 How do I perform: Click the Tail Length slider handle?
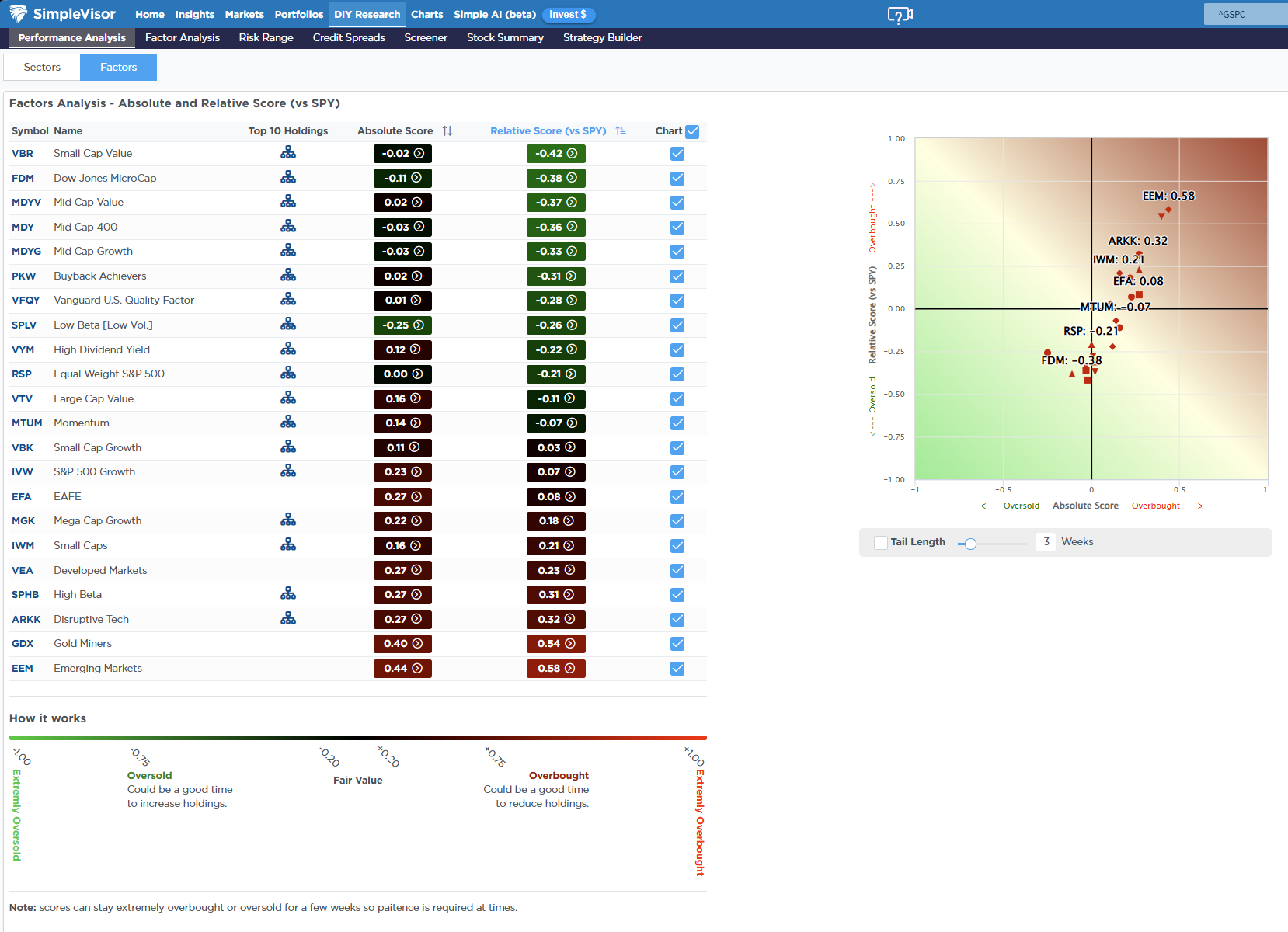point(970,544)
